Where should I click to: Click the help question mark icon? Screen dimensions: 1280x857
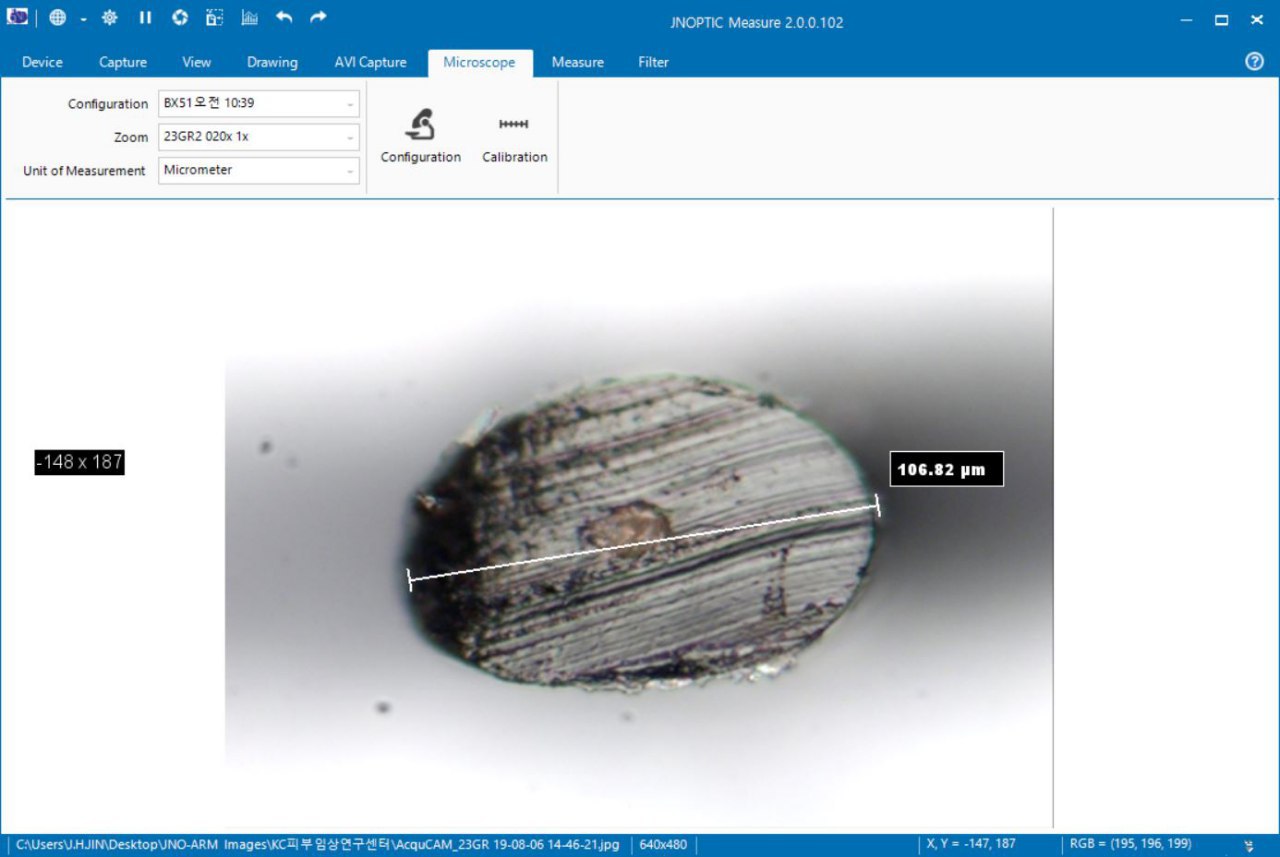1254,62
